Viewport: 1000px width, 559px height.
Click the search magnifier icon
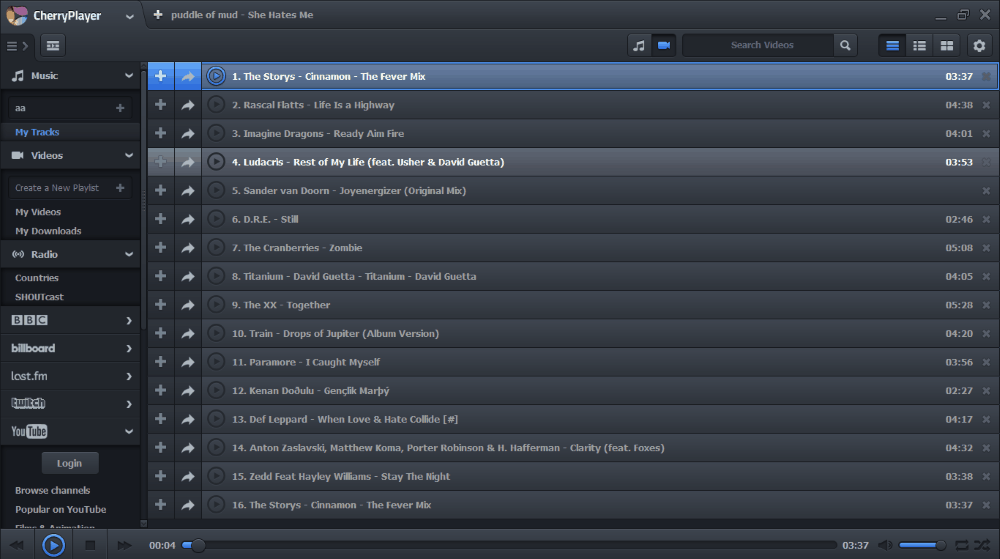click(x=845, y=45)
